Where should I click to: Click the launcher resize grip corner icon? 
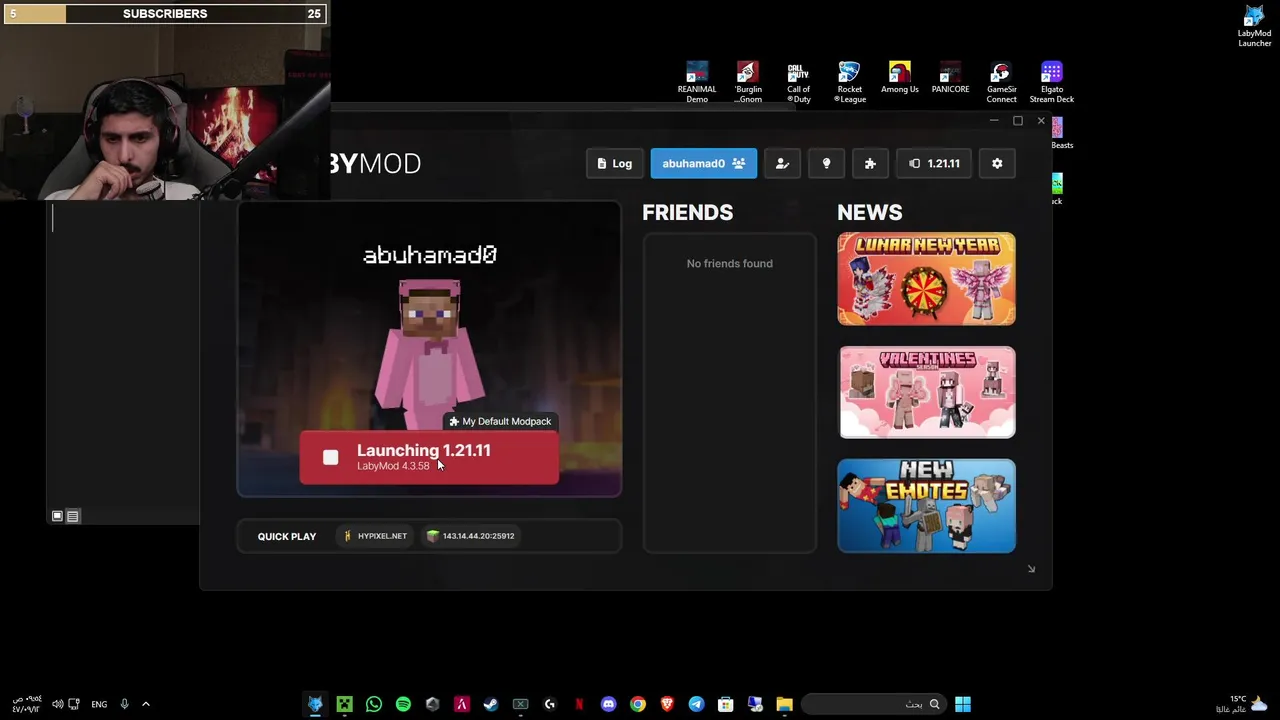coord(1031,569)
